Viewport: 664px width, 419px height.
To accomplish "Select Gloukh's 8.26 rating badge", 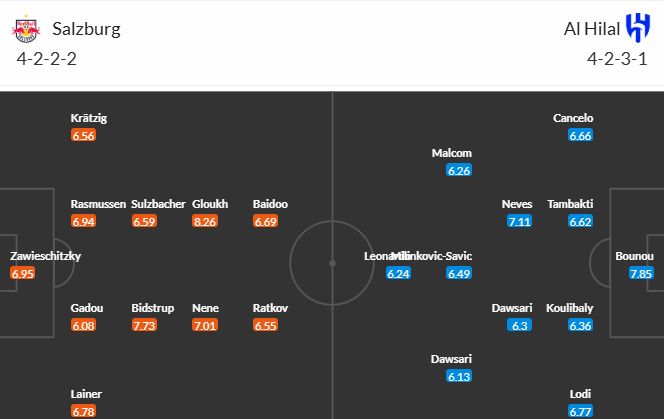I will 205,221.
